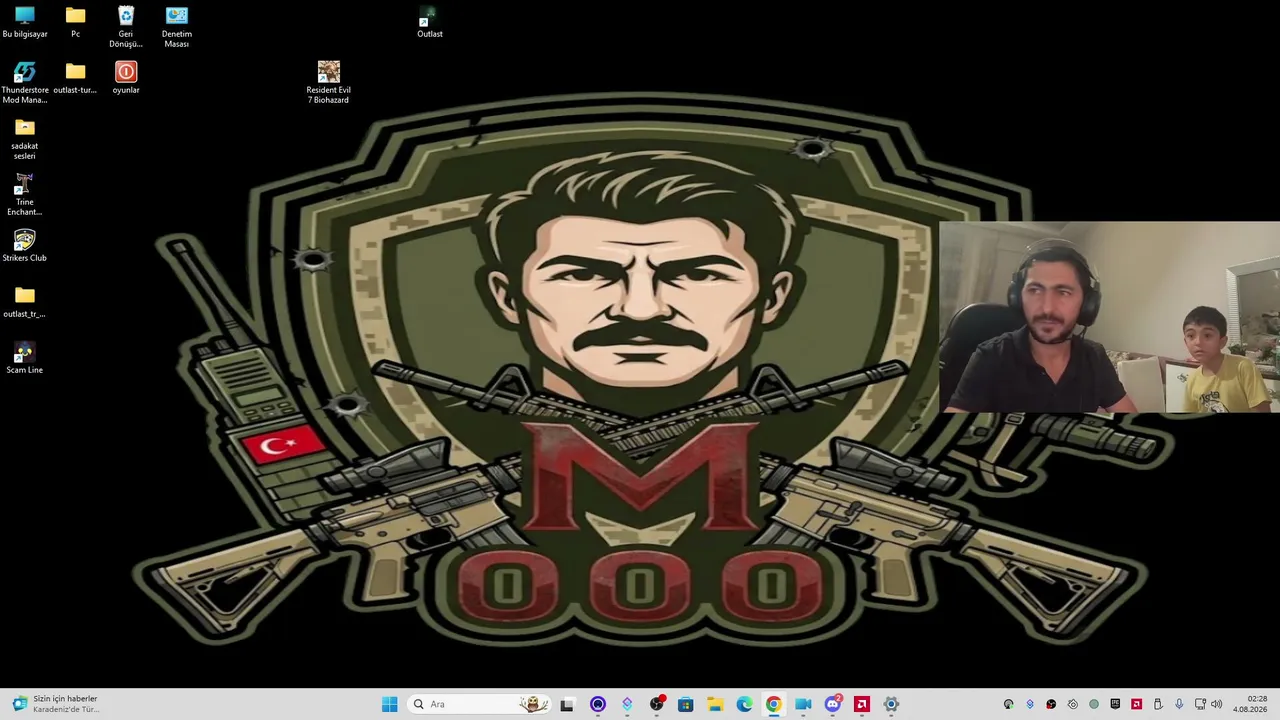This screenshot has width=1280, height=720.
Task: Open the Pc folder on desktop
Action: coord(75,22)
